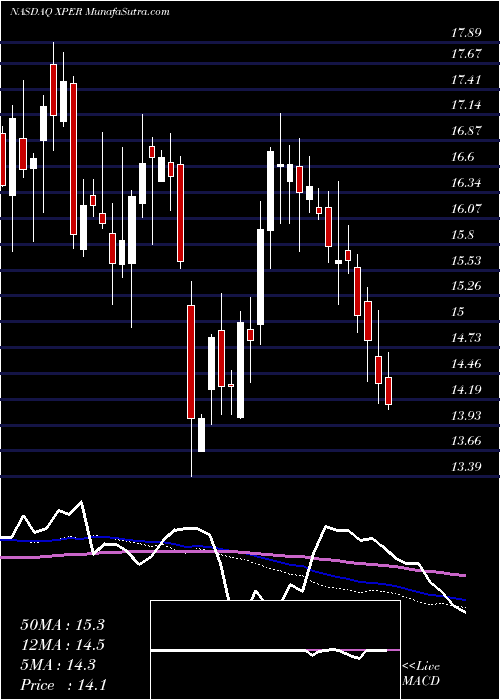This screenshot has width=500, height=700.
Task: Click the 17.89 price axis label
Action: (x=466, y=33)
